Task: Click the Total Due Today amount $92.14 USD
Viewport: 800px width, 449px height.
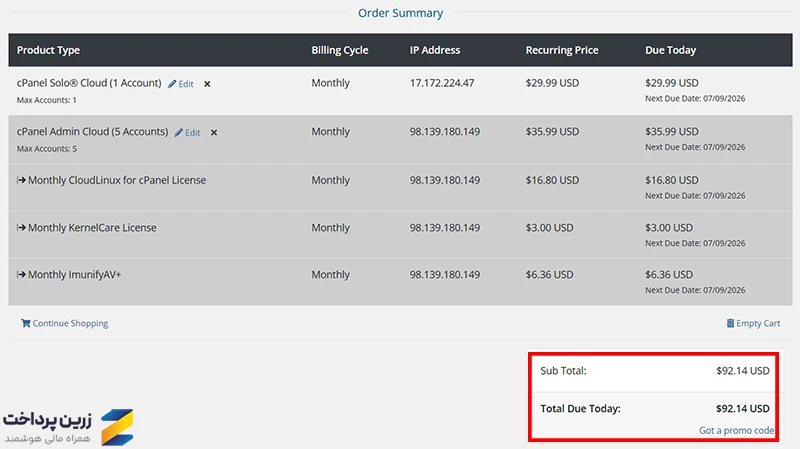Action: point(742,409)
